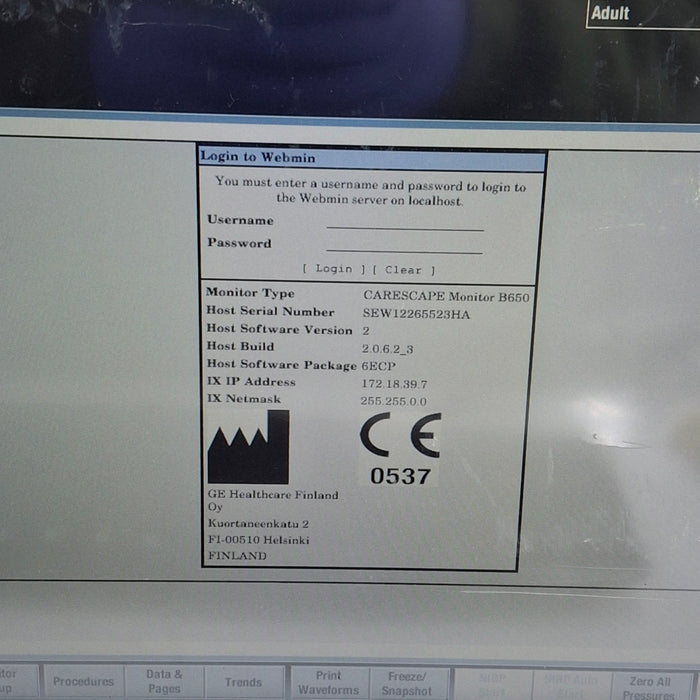The width and height of the screenshot is (700, 700).
Task: Select software package value 6ECP
Action: [x=379, y=366]
